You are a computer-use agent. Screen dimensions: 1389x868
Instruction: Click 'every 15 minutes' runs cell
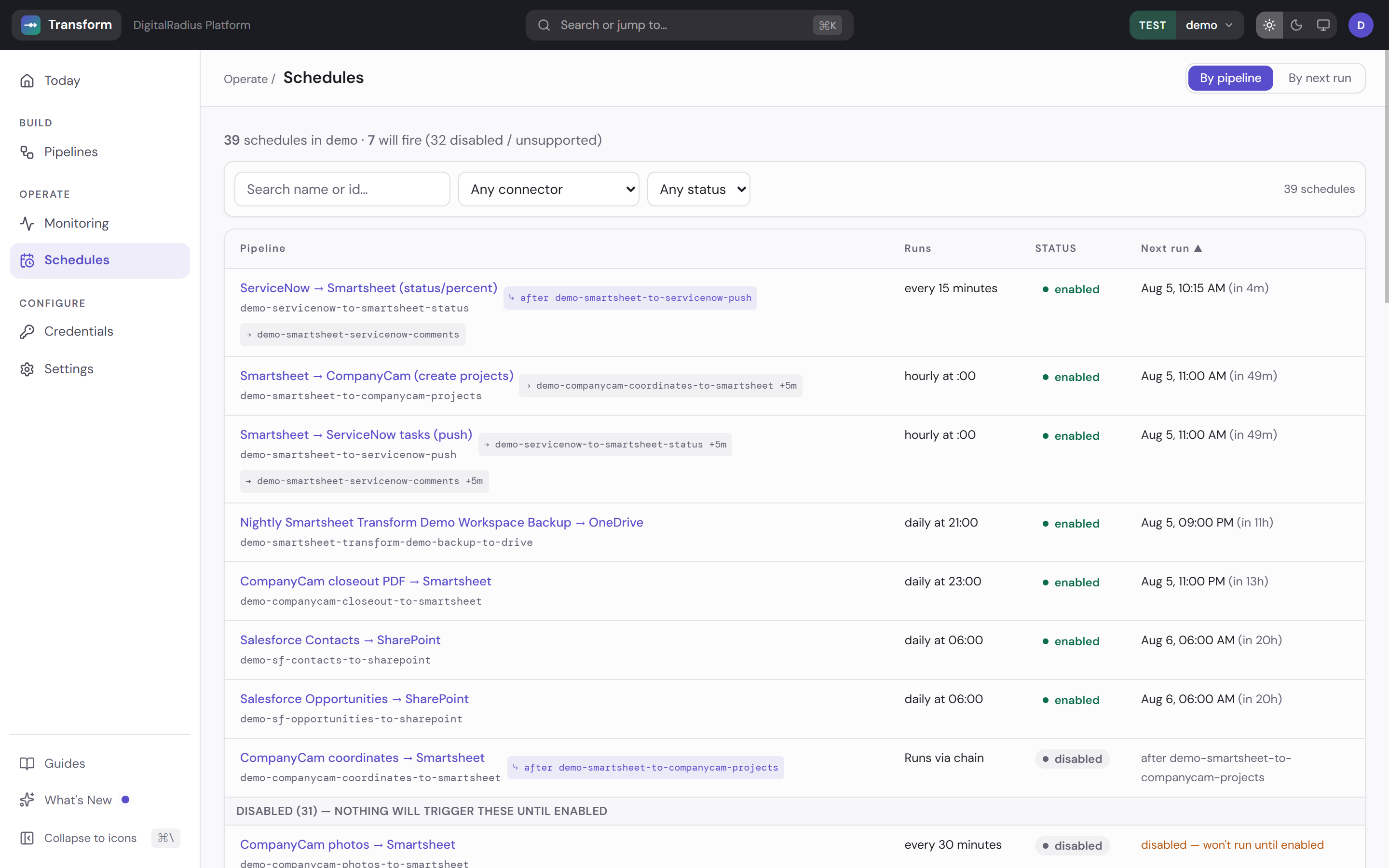[x=951, y=288]
